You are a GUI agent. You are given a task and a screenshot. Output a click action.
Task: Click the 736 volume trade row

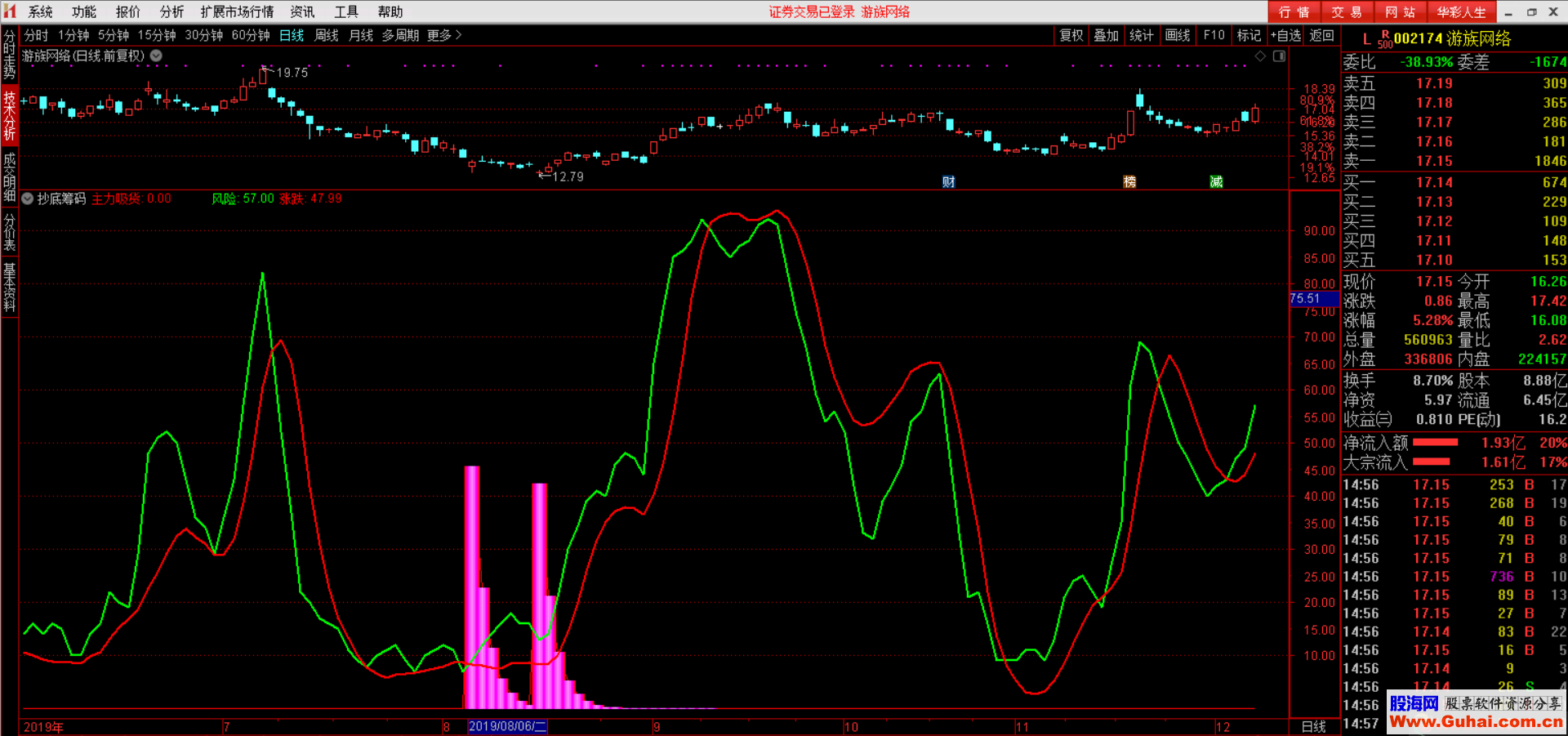coord(1454,577)
